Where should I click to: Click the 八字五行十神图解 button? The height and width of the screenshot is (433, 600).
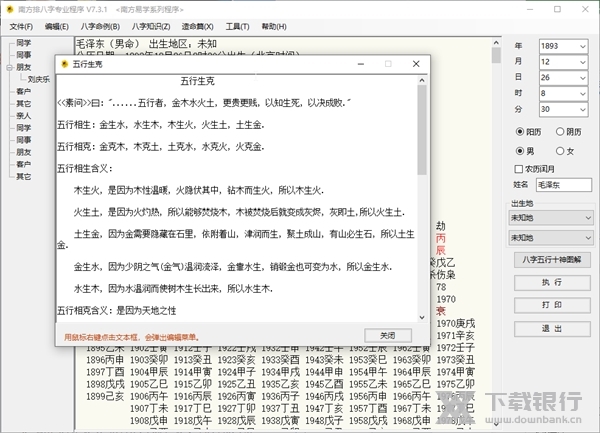[552, 260]
